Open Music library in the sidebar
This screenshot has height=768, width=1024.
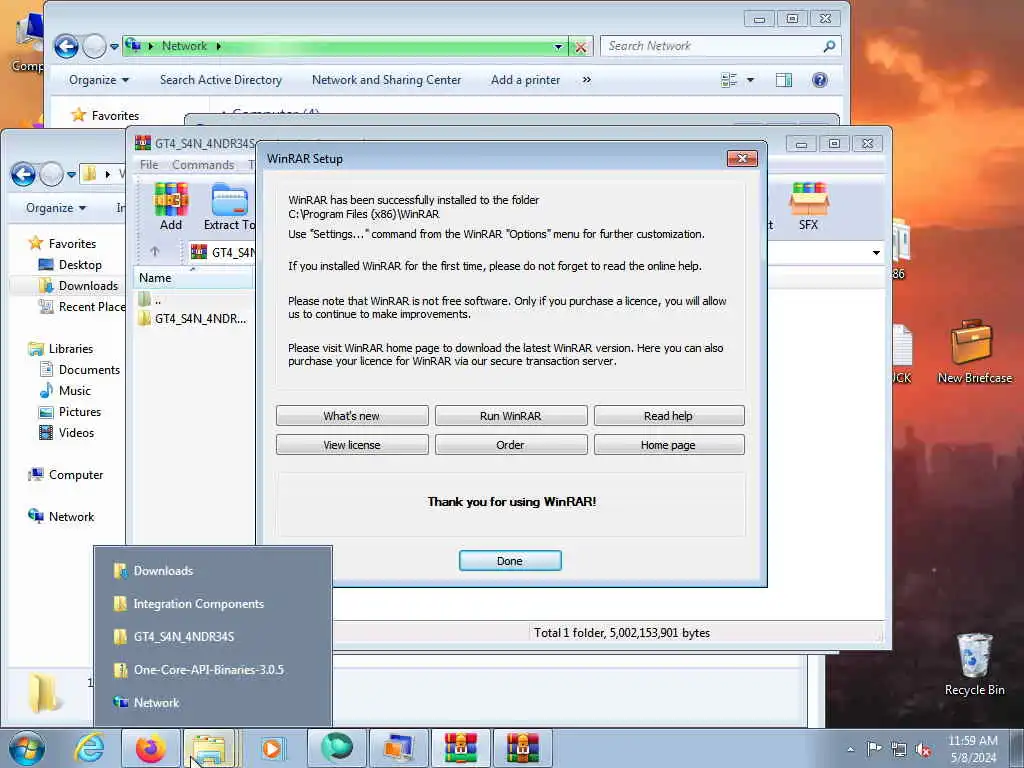point(65,391)
